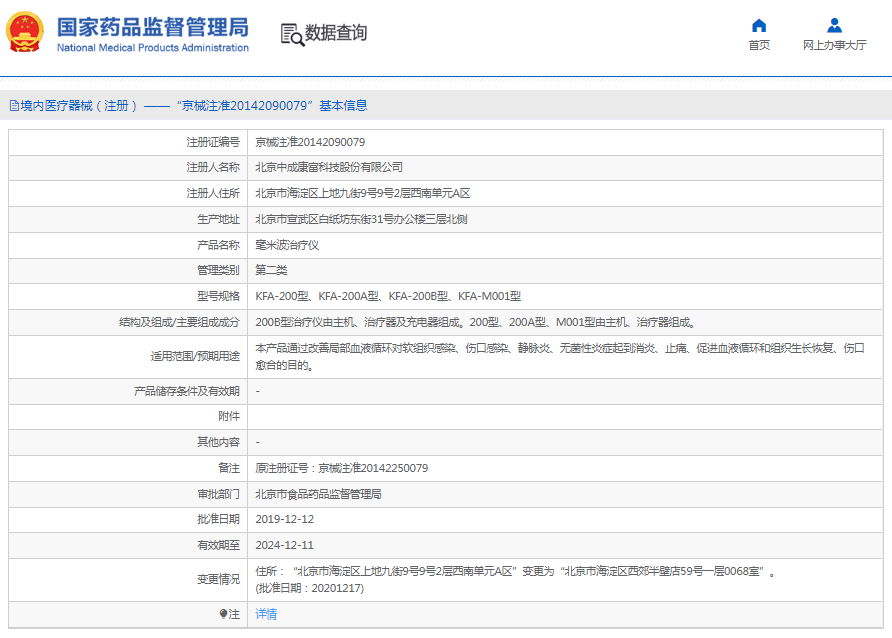Go to 首页 via the house icon
The image size is (892, 638).
click(759, 26)
